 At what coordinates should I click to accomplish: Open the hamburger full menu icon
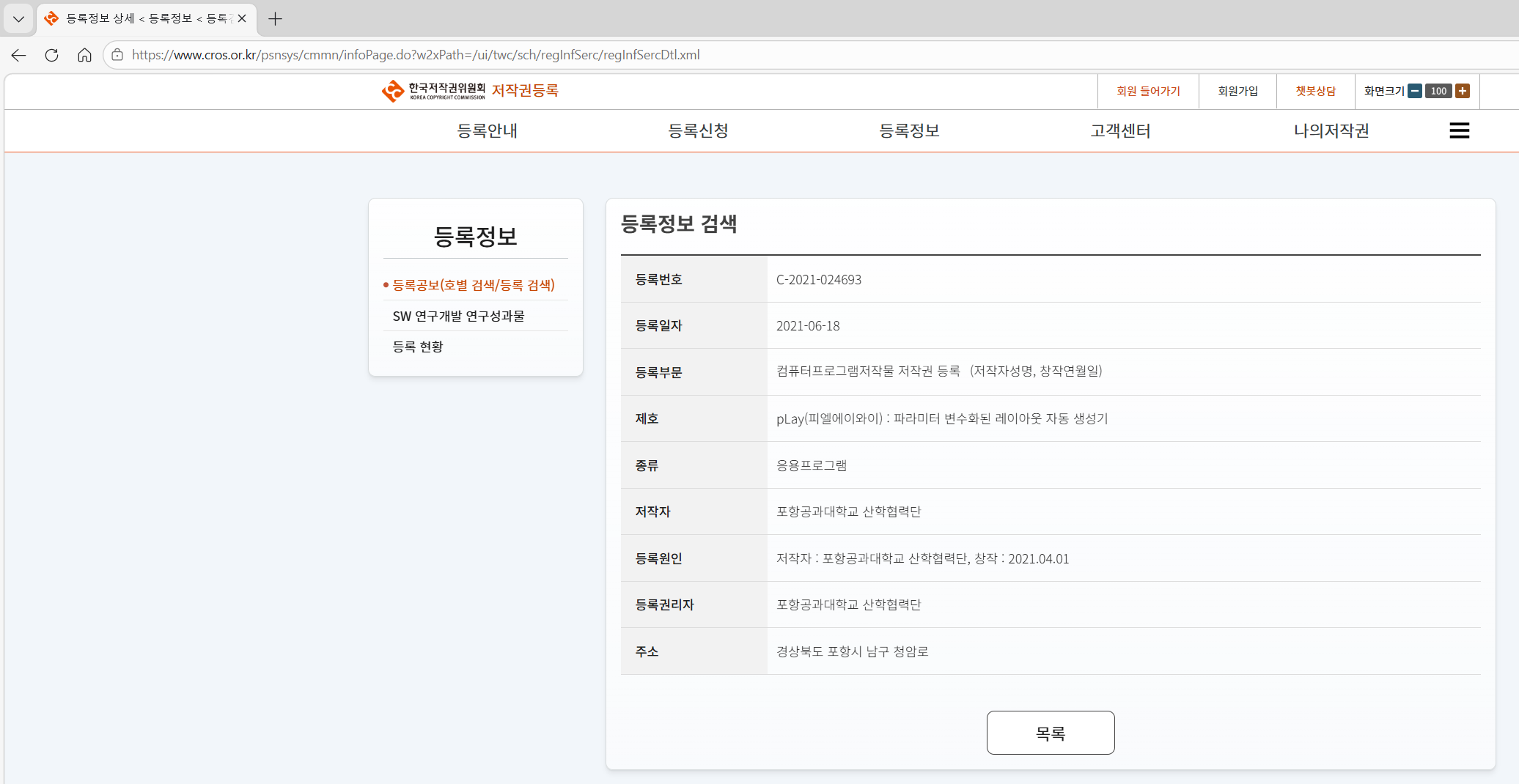point(1459,130)
